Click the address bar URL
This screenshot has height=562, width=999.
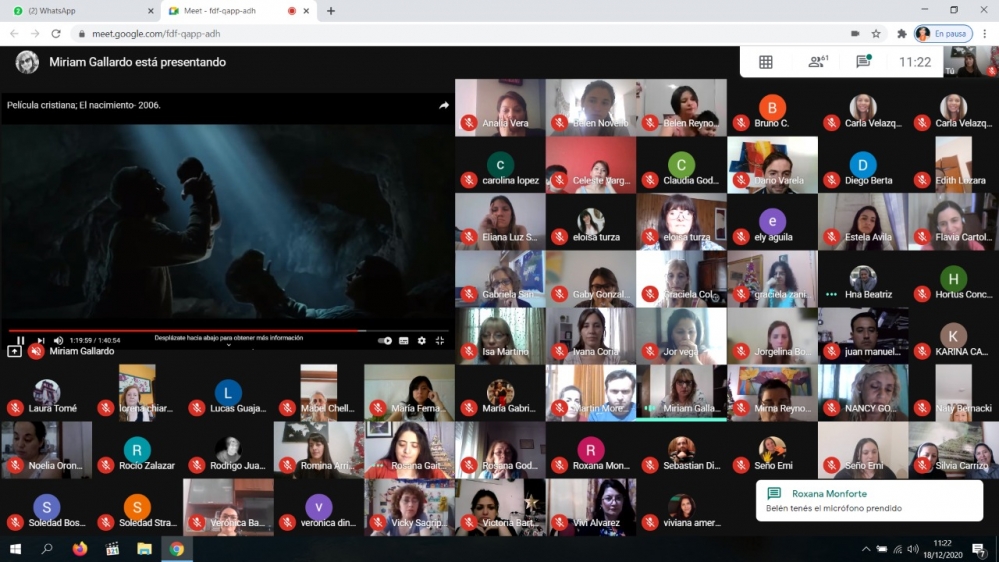coord(156,33)
